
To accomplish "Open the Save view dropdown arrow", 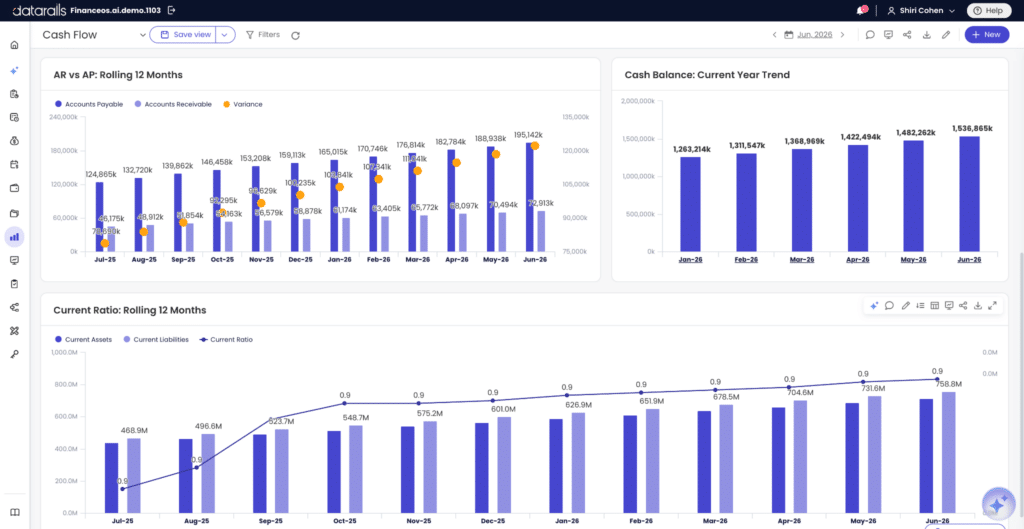I will click(x=225, y=35).
